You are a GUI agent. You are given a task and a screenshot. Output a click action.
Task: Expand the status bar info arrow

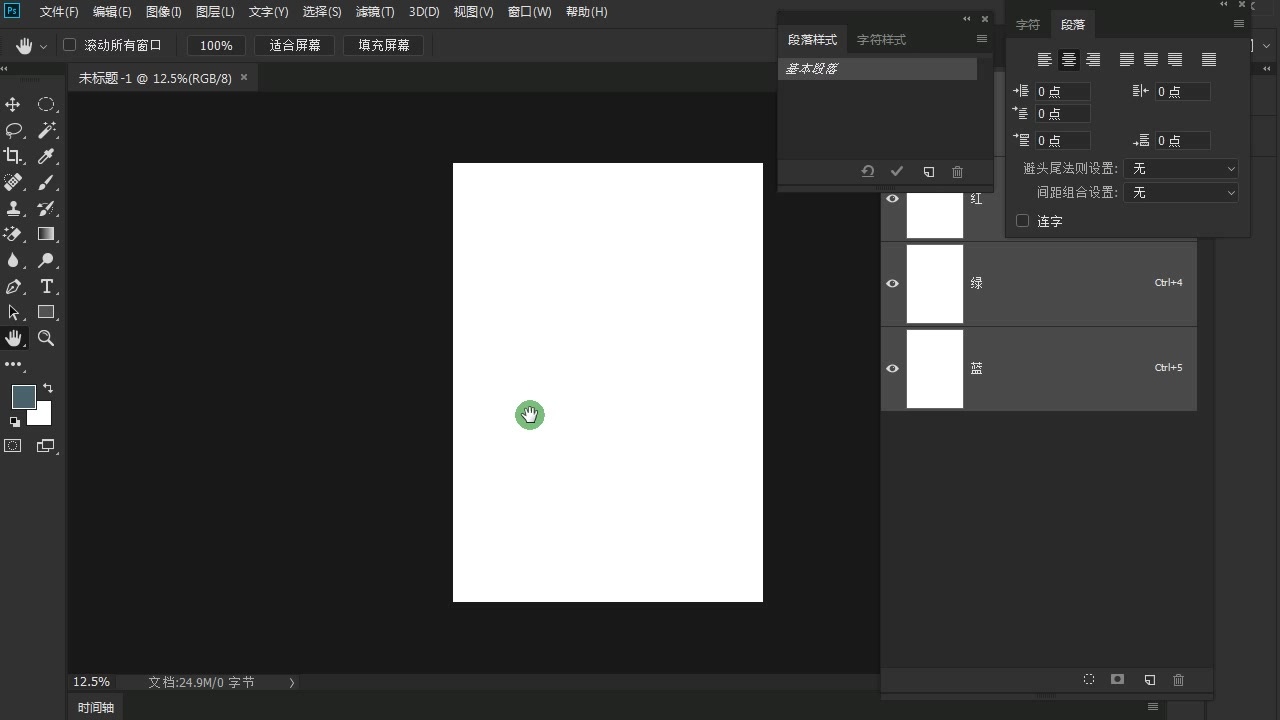[x=292, y=682]
